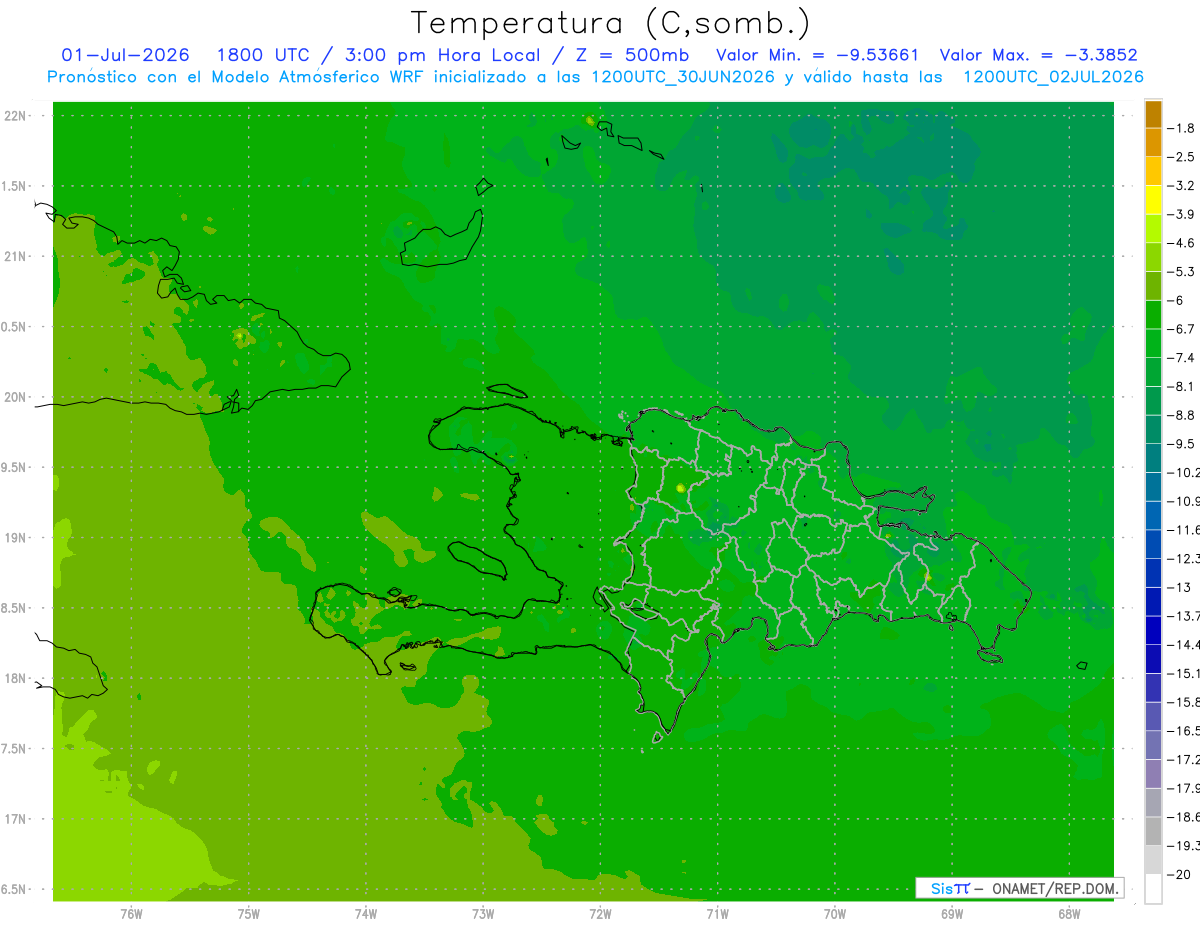Click the "-13" colorbar value
This screenshot has height=927, width=1200.
(1180, 587)
